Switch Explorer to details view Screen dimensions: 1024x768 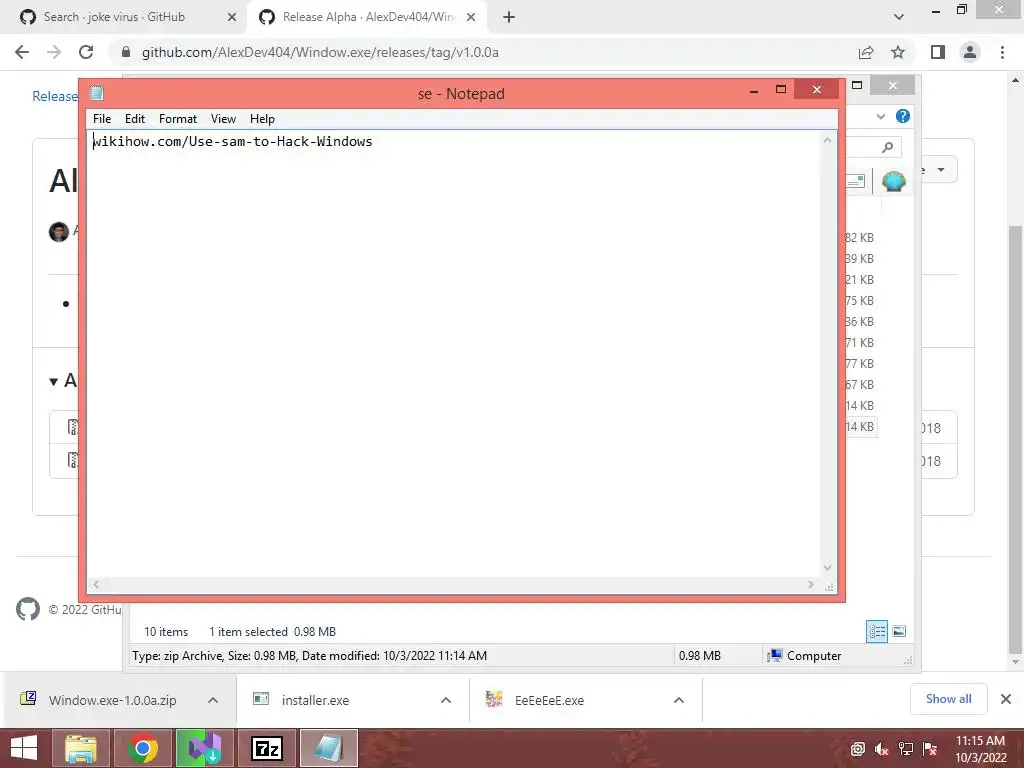pyautogui.click(x=877, y=631)
